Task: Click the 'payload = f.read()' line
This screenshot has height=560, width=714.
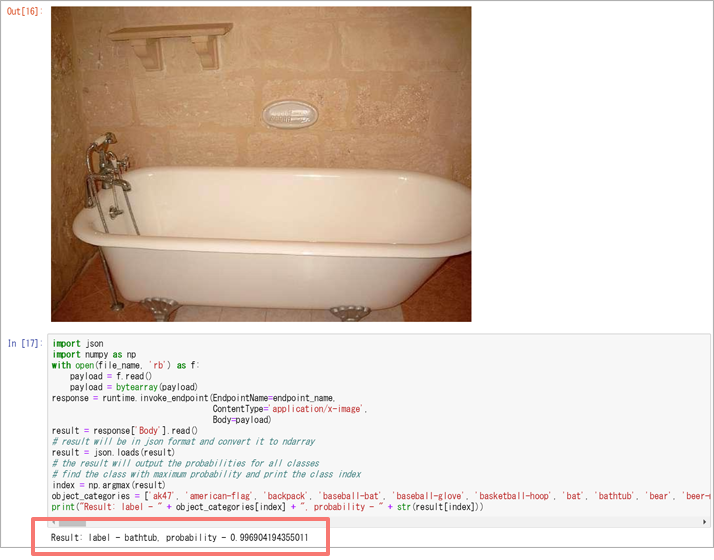Action: 111,376
